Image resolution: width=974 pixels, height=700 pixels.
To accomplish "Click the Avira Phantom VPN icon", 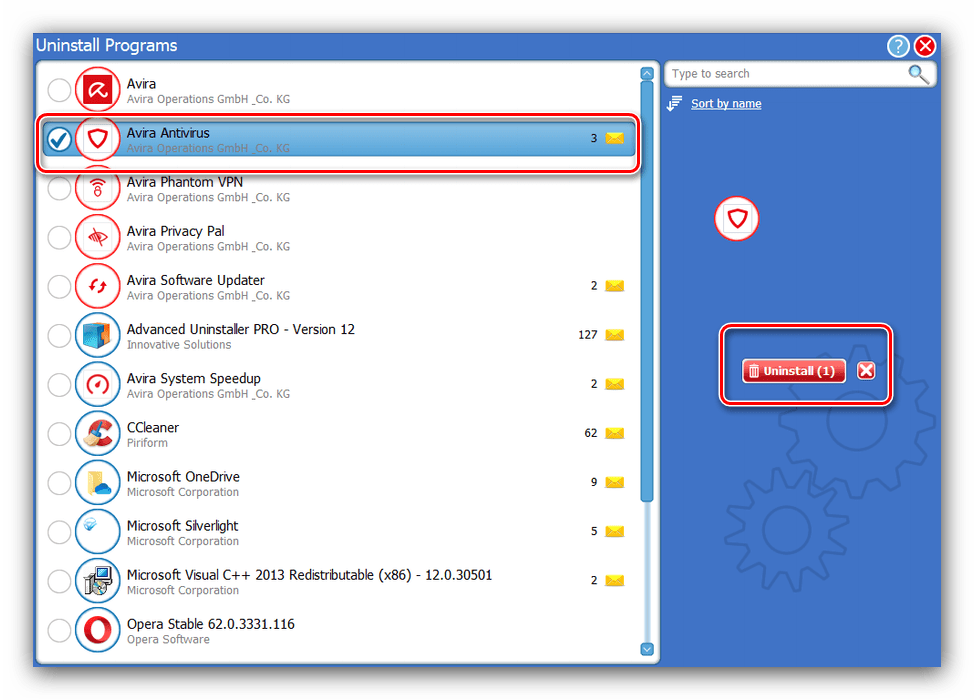I will 97,189.
